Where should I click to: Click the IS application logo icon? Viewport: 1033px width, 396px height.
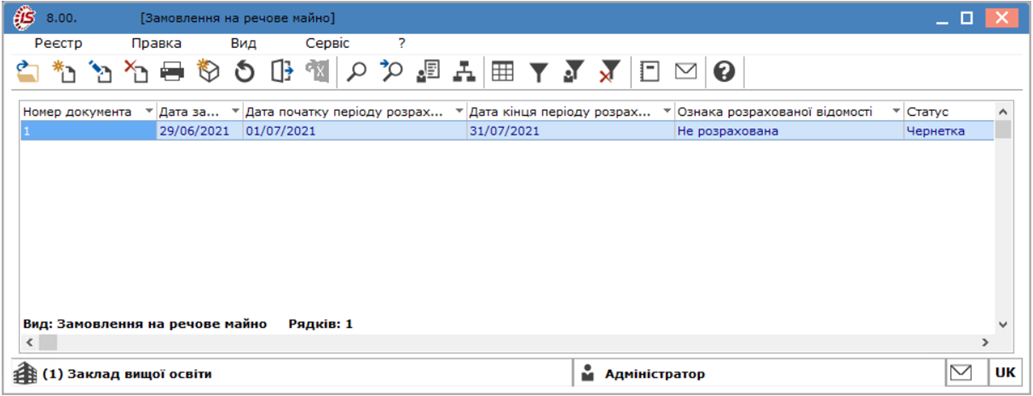[24, 18]
